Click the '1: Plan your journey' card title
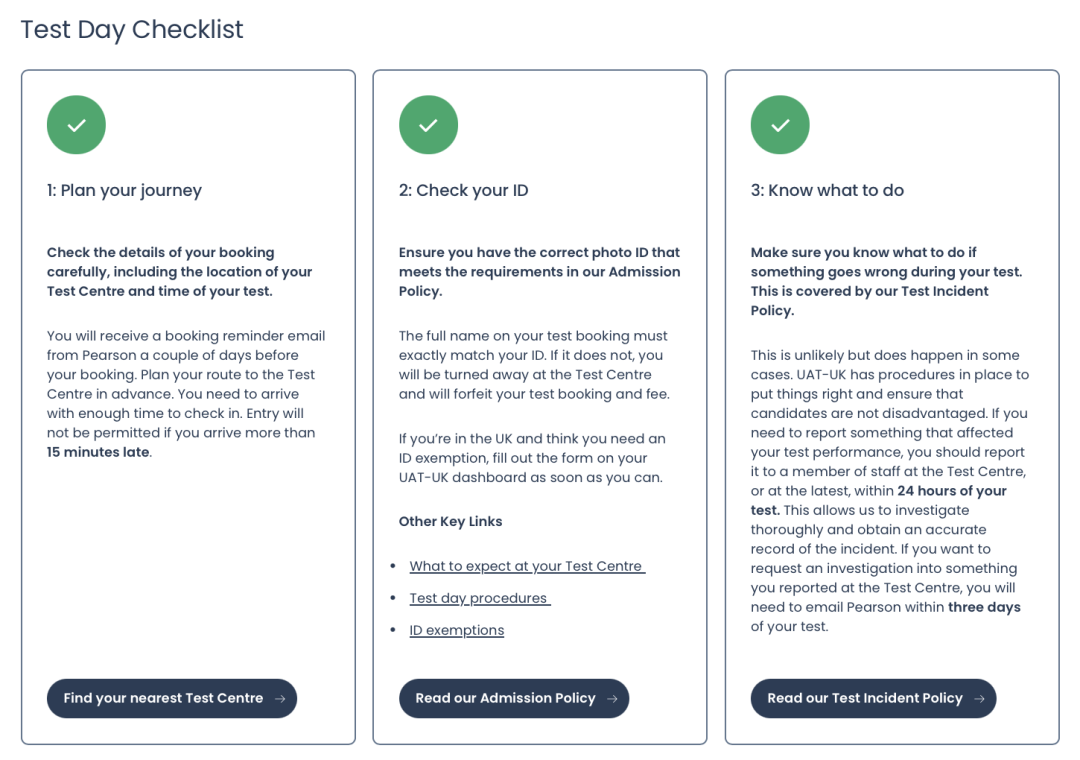 tap(124, 190)
